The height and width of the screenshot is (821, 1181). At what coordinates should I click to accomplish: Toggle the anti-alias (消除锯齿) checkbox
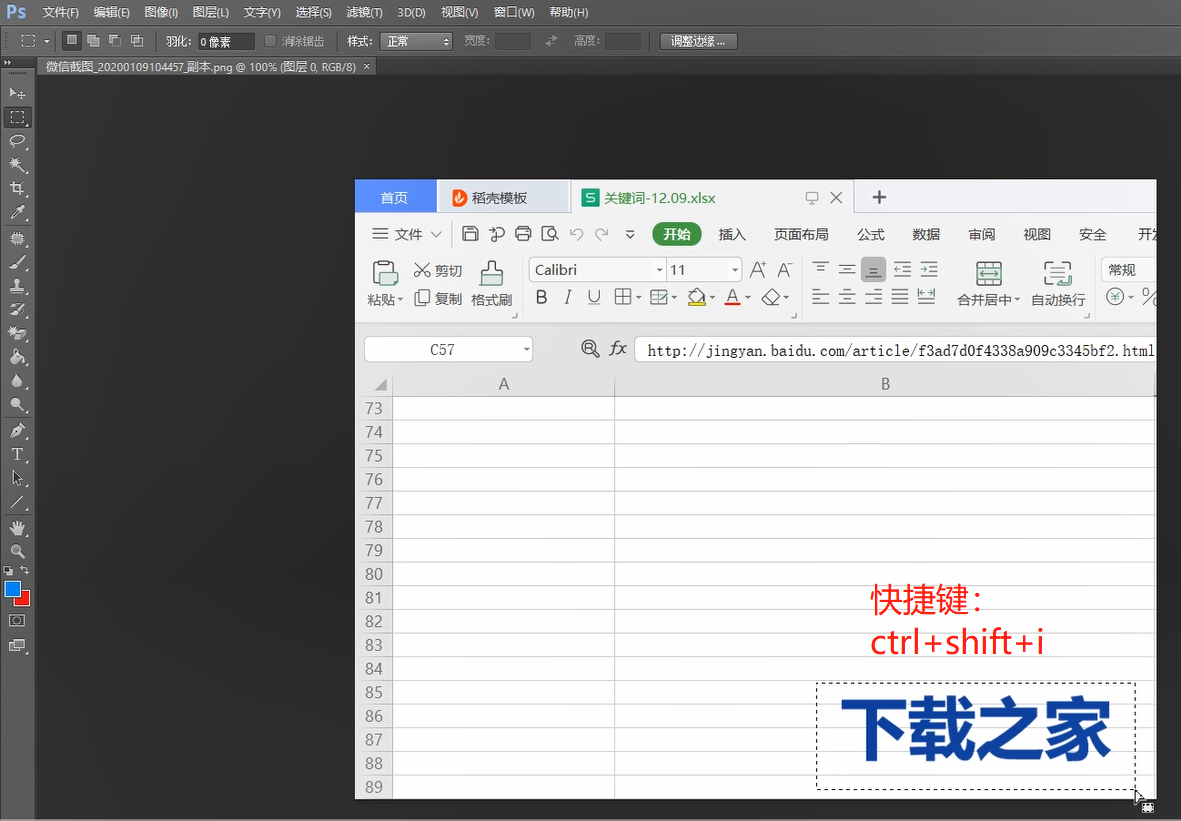270,41
